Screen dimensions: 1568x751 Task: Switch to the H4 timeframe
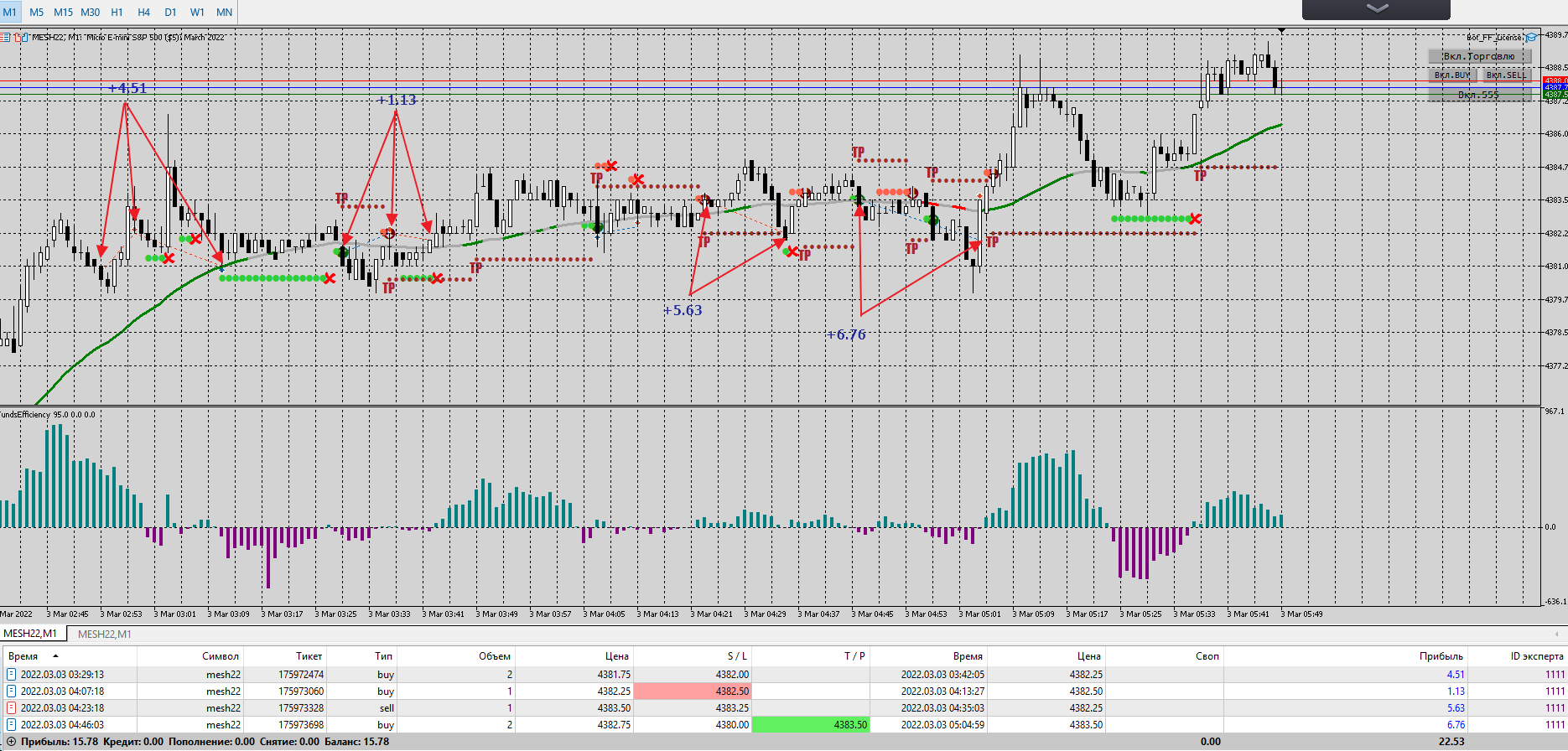[144, 12]
